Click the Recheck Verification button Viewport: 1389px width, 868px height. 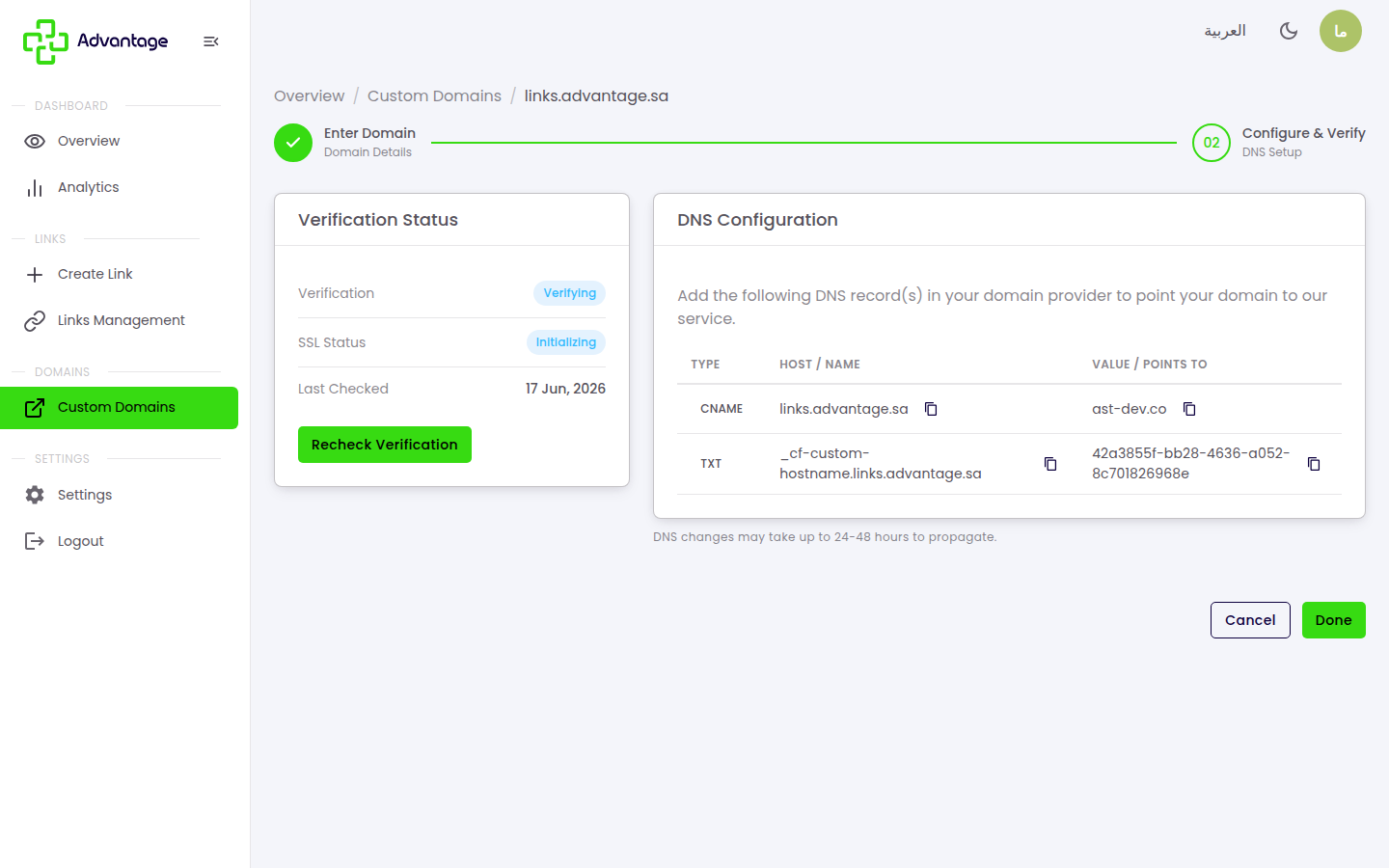click(x=385, y=445)
